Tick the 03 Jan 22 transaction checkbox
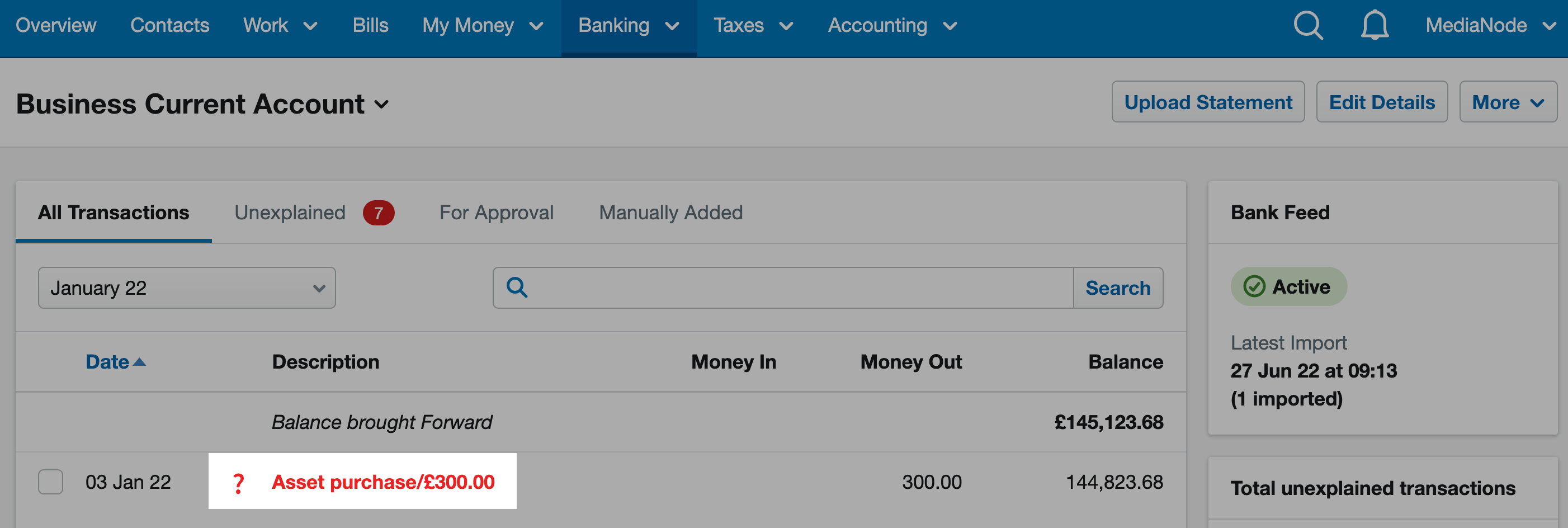The width and height of the screenshot is (1568, 528). pyautogui.click(x=50, y=482)
